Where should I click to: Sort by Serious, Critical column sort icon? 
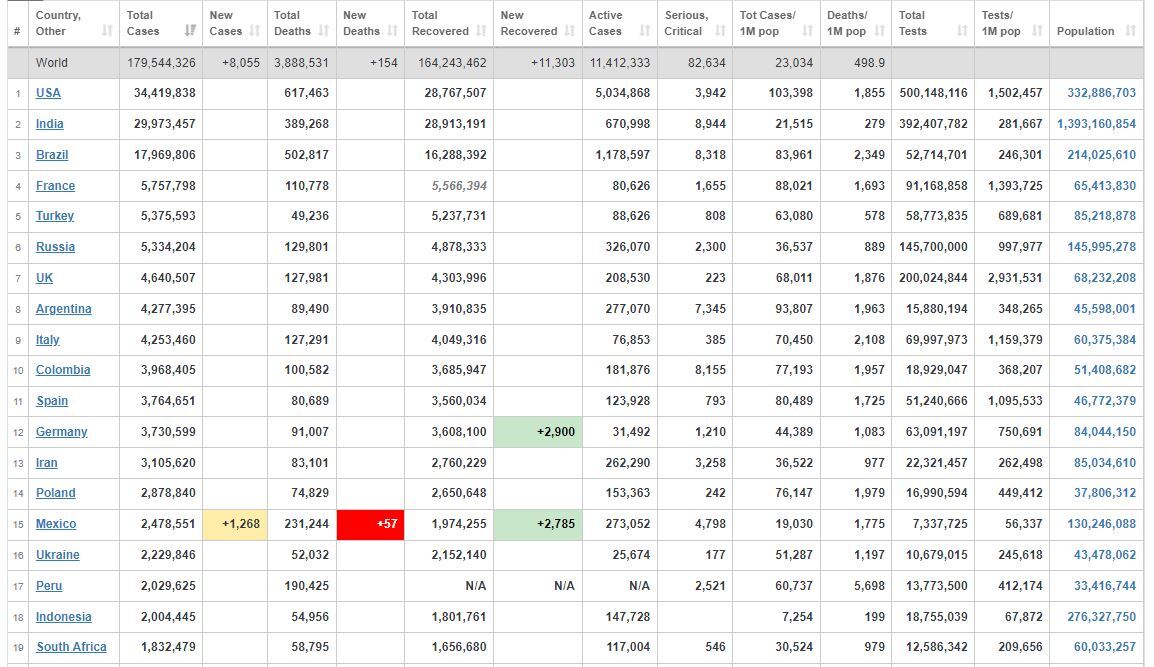pyautogui.click(x=721, y=31)
